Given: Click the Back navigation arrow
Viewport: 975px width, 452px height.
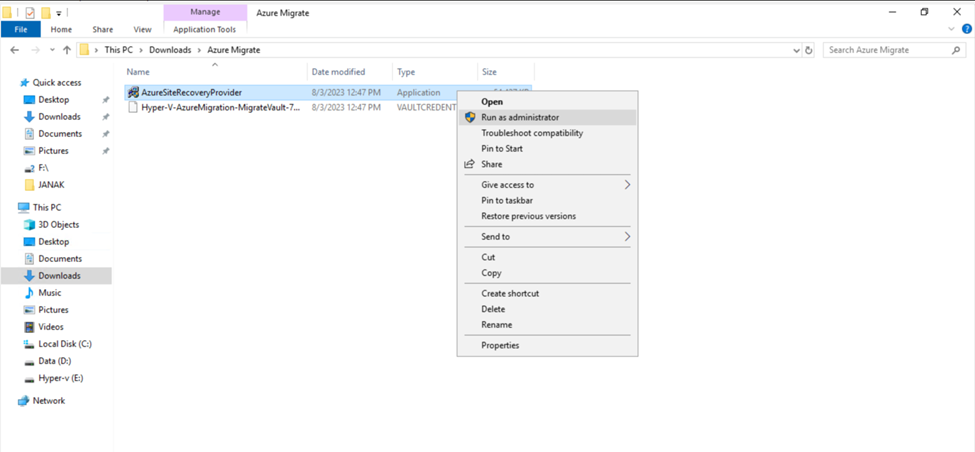Looking at the screenshot, I should point(15,50).
